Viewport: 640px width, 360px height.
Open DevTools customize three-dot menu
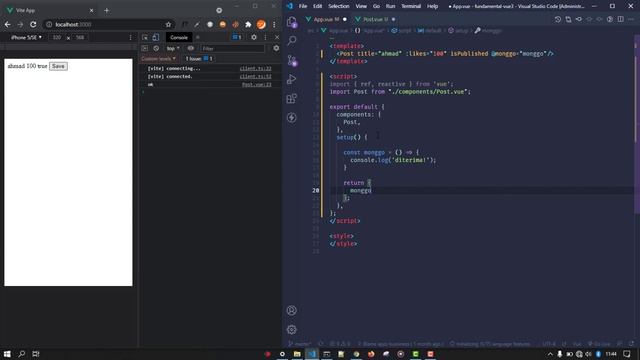pos(265,37)
